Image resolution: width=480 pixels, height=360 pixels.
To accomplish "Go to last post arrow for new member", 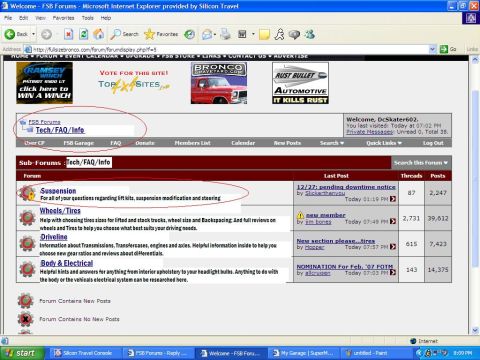I will click(393, 221).
